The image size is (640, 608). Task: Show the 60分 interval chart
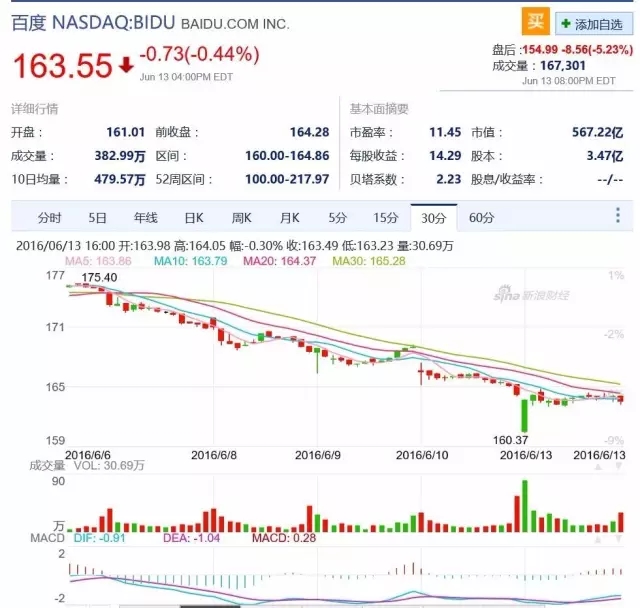[481, 218]
